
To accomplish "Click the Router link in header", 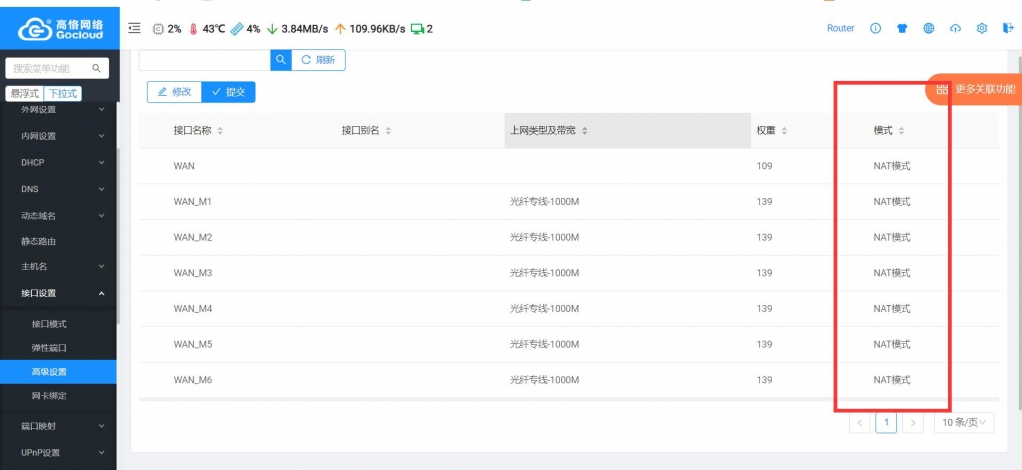I will click(x=841, y=29).
